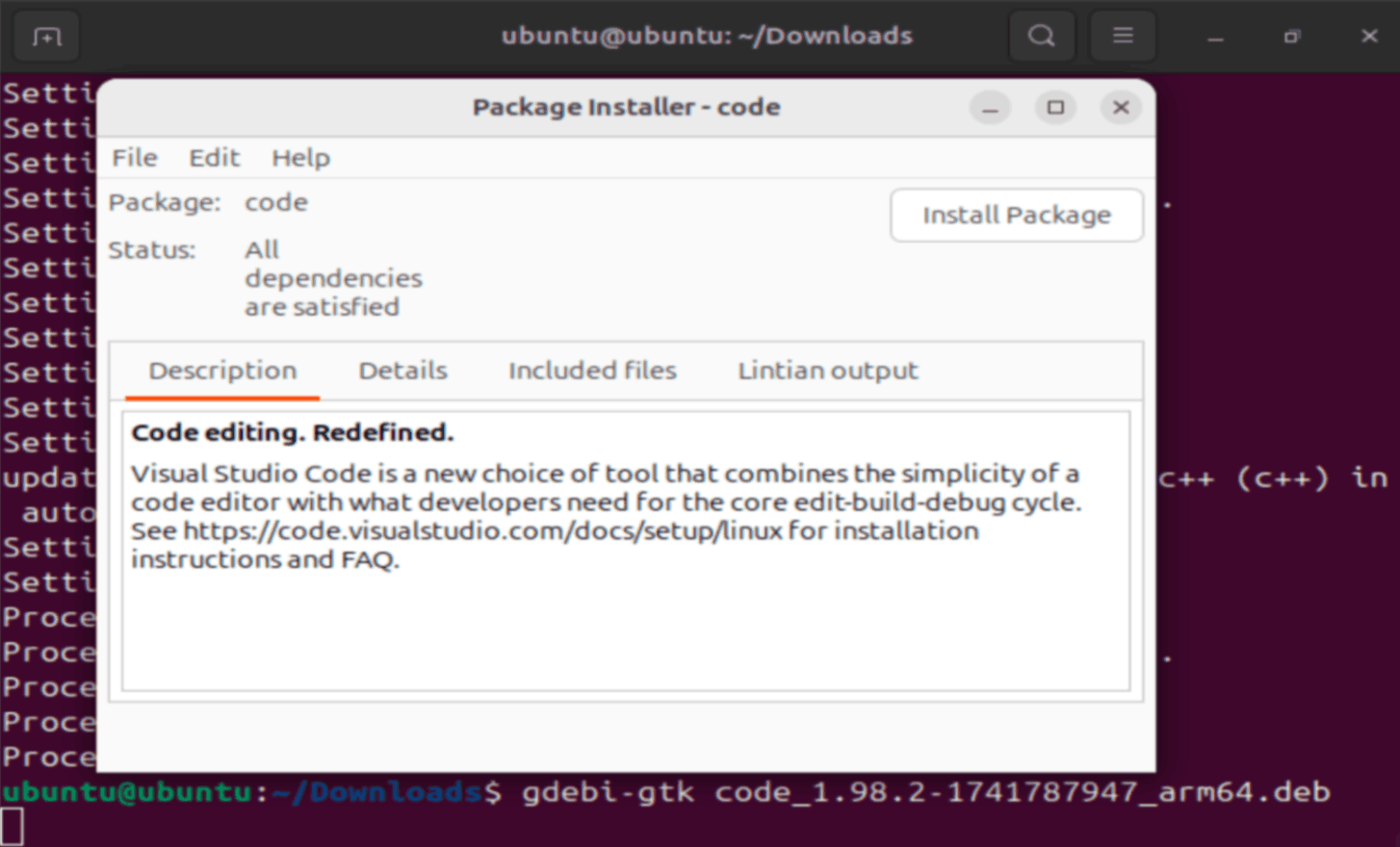Open the Help menu

pos(300,157)
